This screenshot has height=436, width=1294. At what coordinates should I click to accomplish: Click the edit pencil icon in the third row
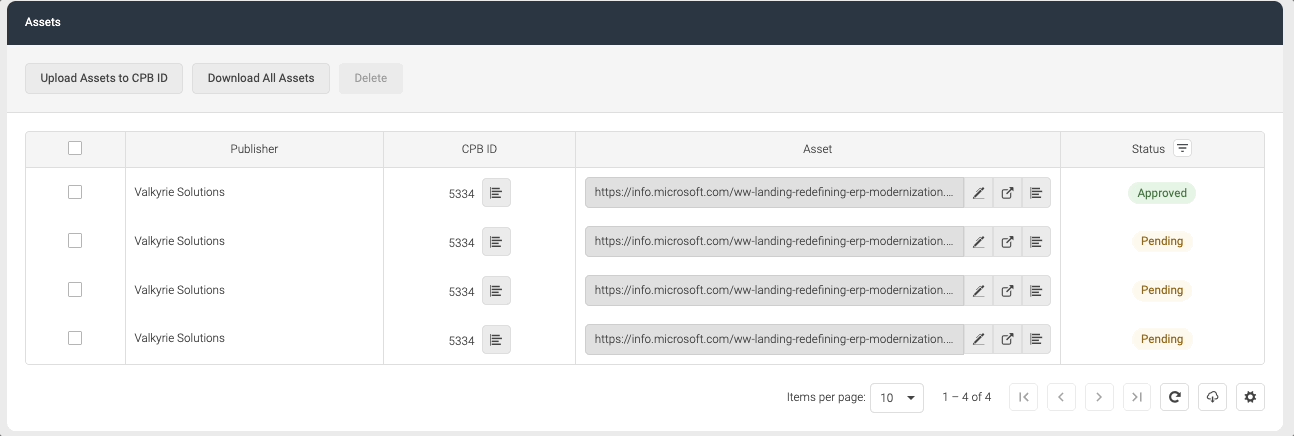click(x=979, y=291)
